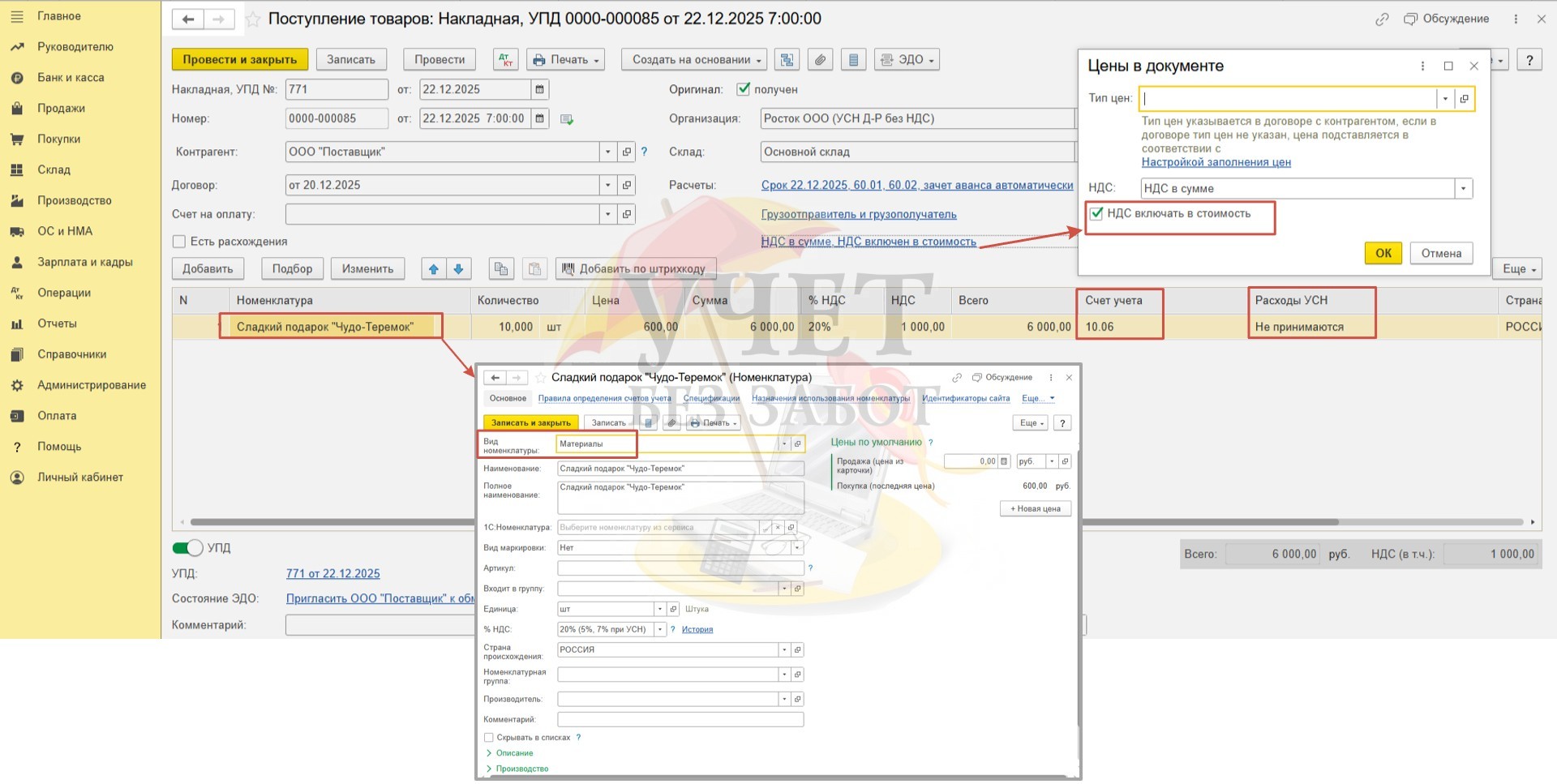Uncheck the Оригинал получен checkbox

click(x=743, y=89)
